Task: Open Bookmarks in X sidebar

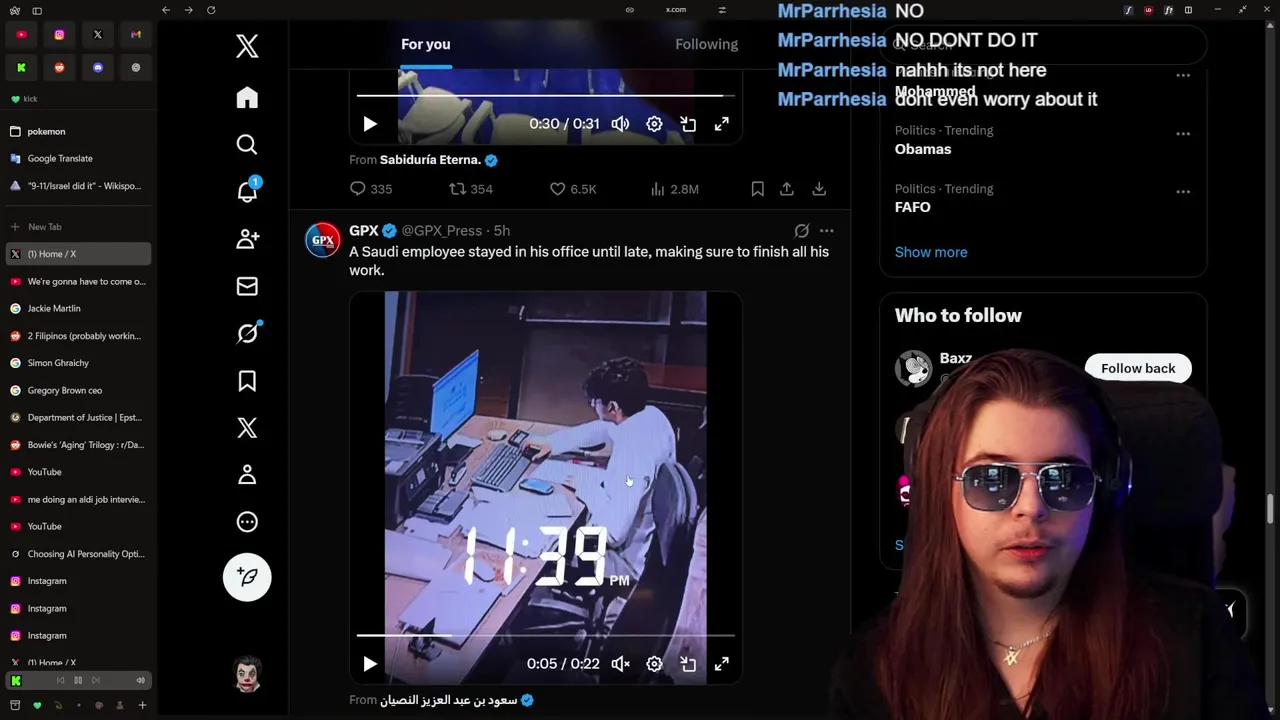Action: [x=247, y=381]
